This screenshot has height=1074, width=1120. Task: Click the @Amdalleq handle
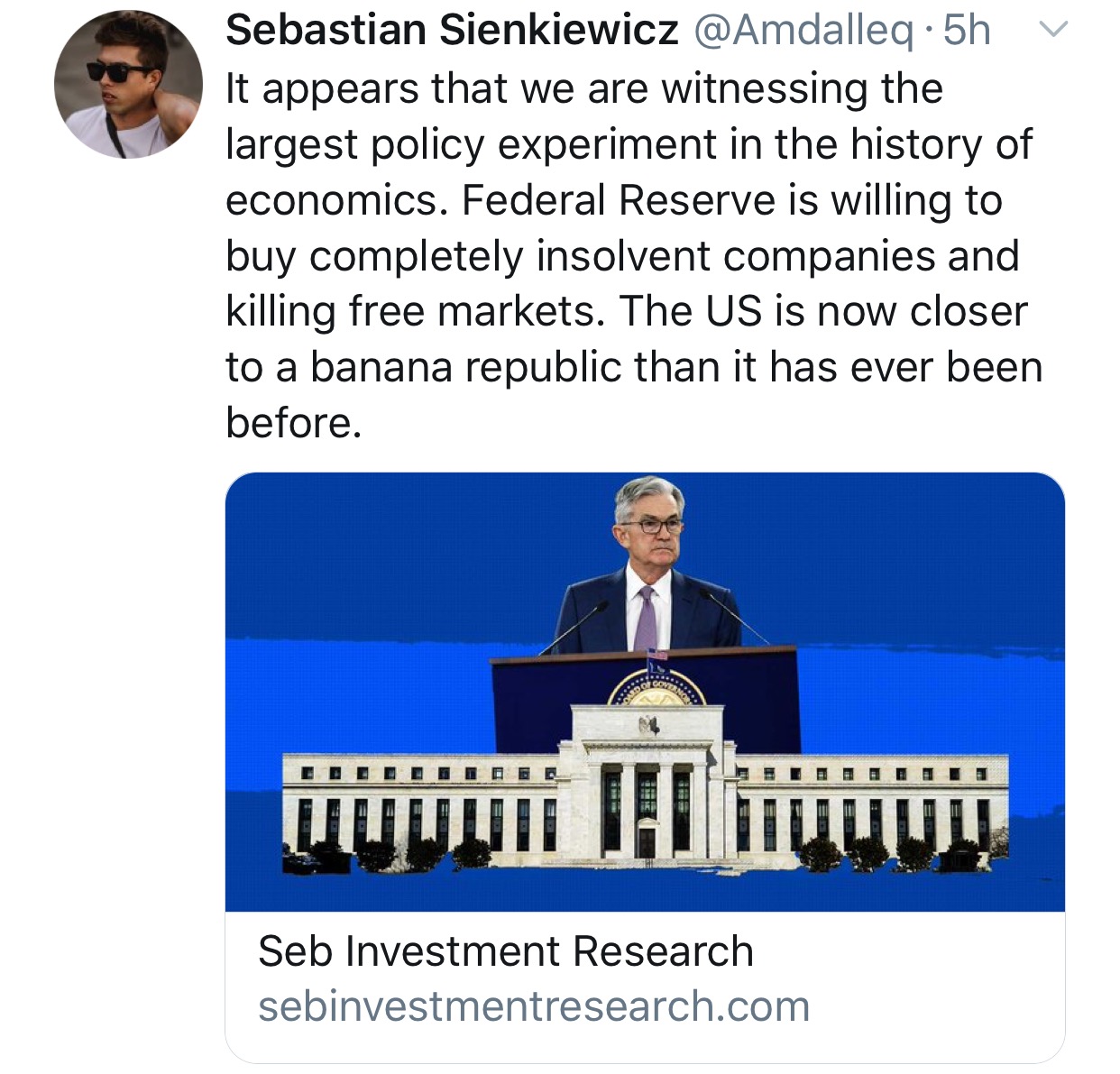pos(803,31)
